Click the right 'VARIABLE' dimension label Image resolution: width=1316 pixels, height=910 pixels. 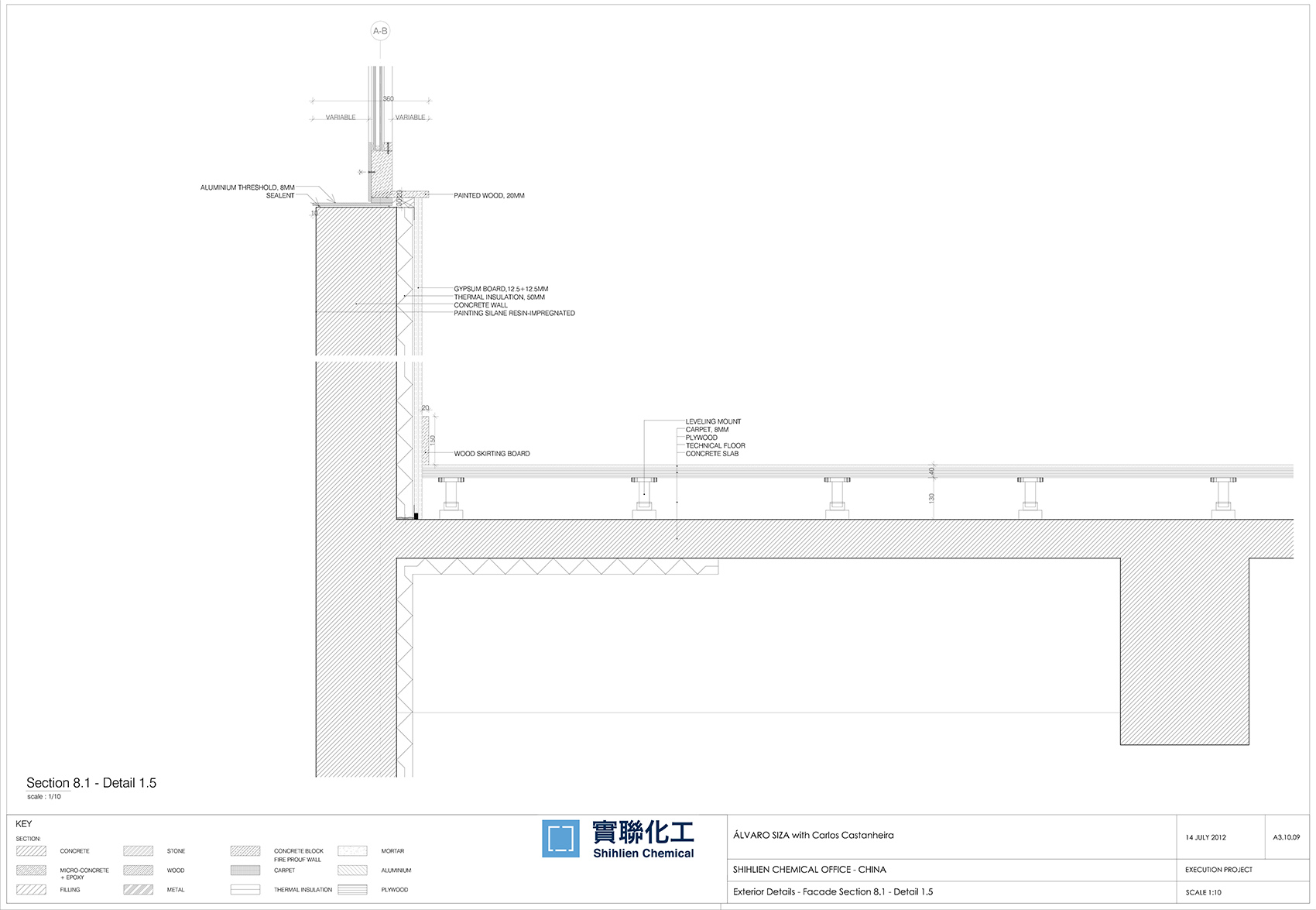tap(410, 118)
